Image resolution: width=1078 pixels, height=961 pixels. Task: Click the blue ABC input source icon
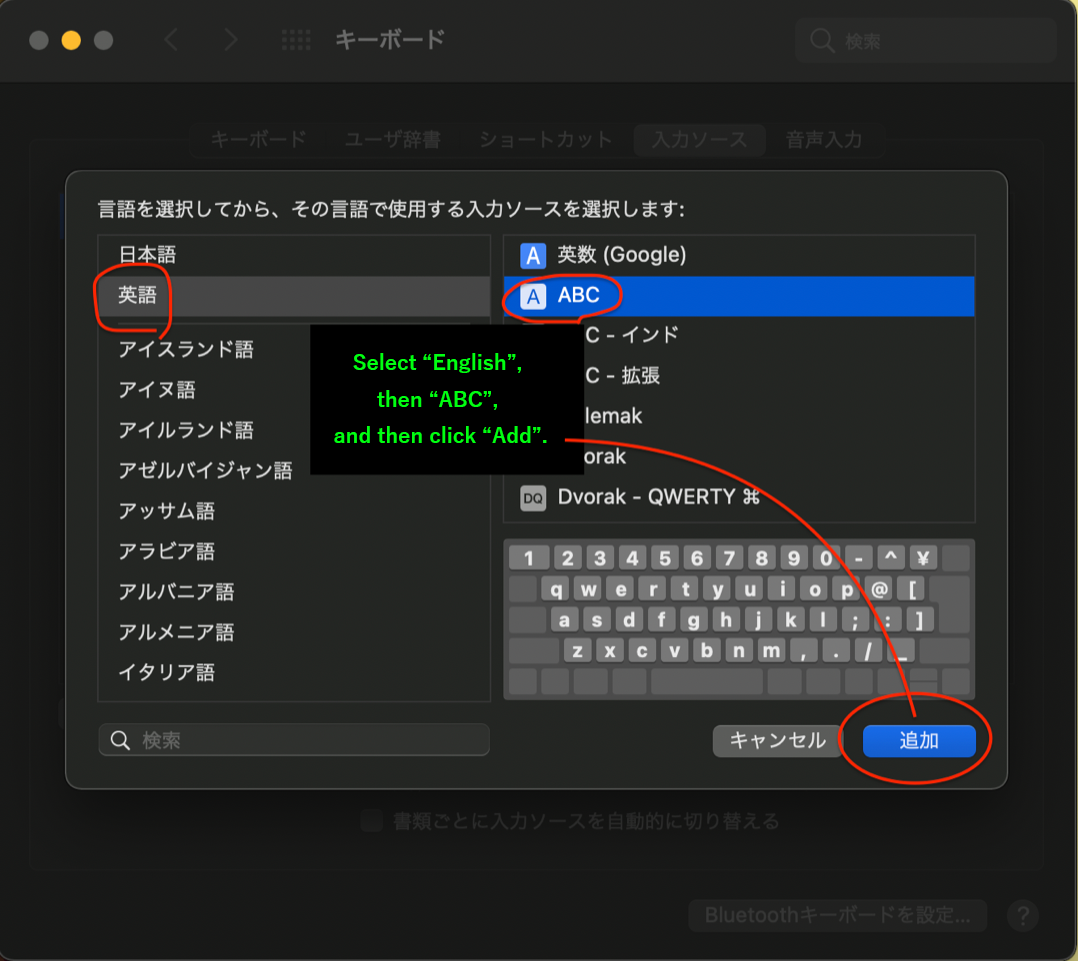(534, 296)
